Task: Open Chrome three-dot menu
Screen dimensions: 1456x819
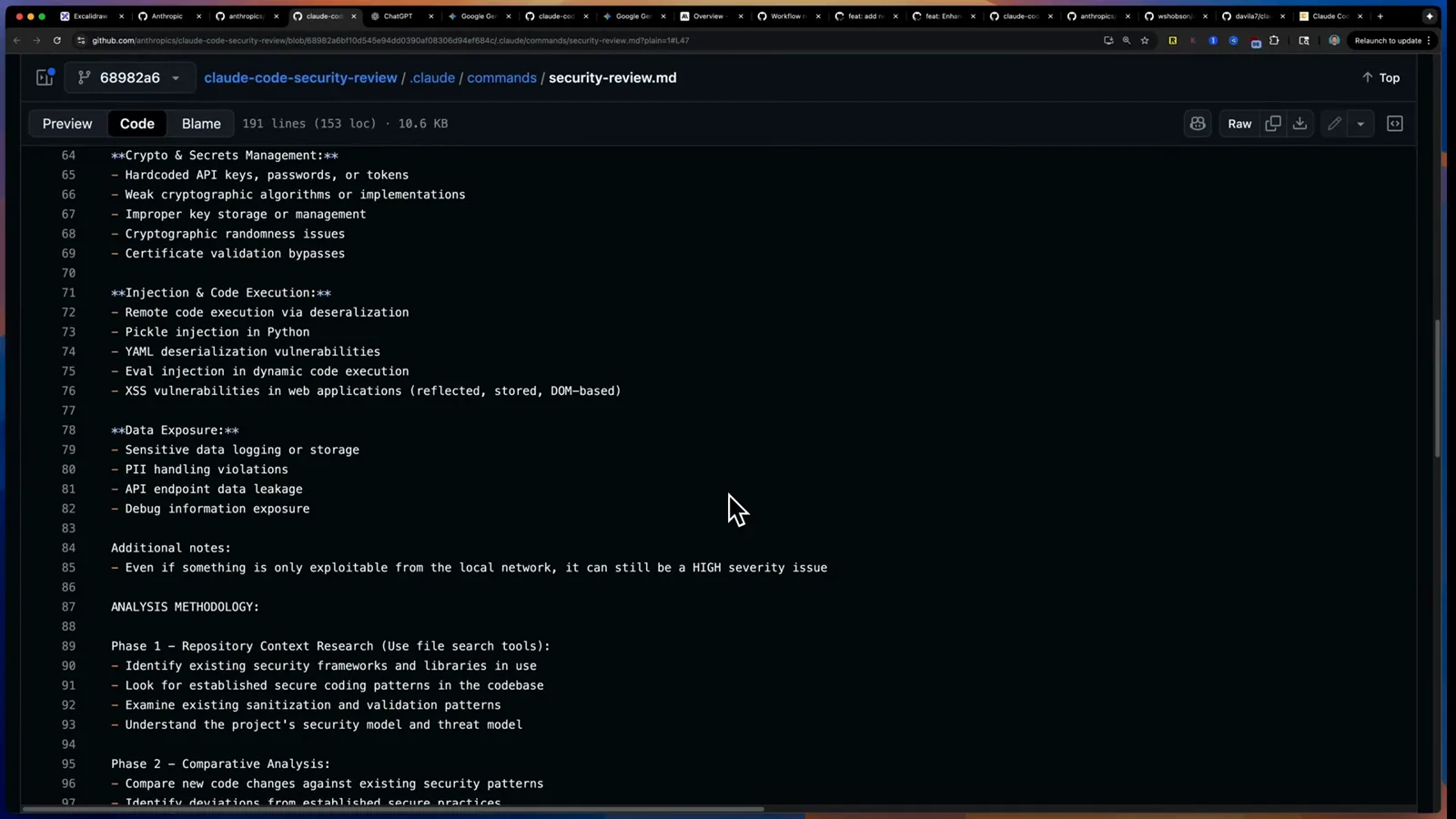Action: click(x=1429, y=40)
